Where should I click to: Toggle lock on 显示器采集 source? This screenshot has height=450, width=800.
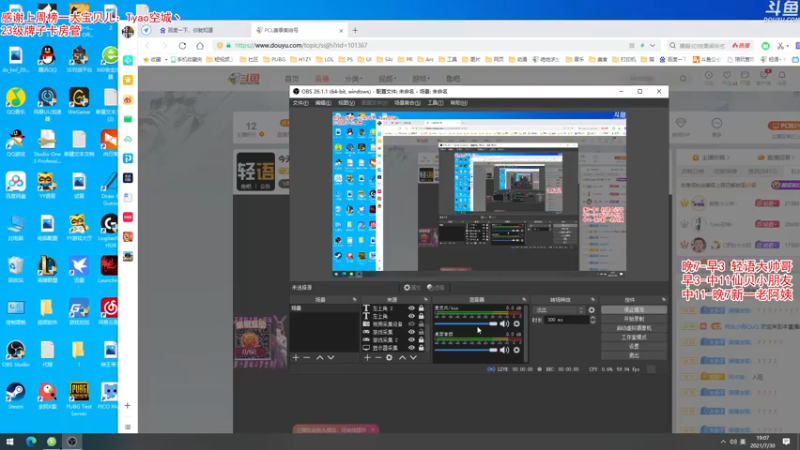click(421, 347)
